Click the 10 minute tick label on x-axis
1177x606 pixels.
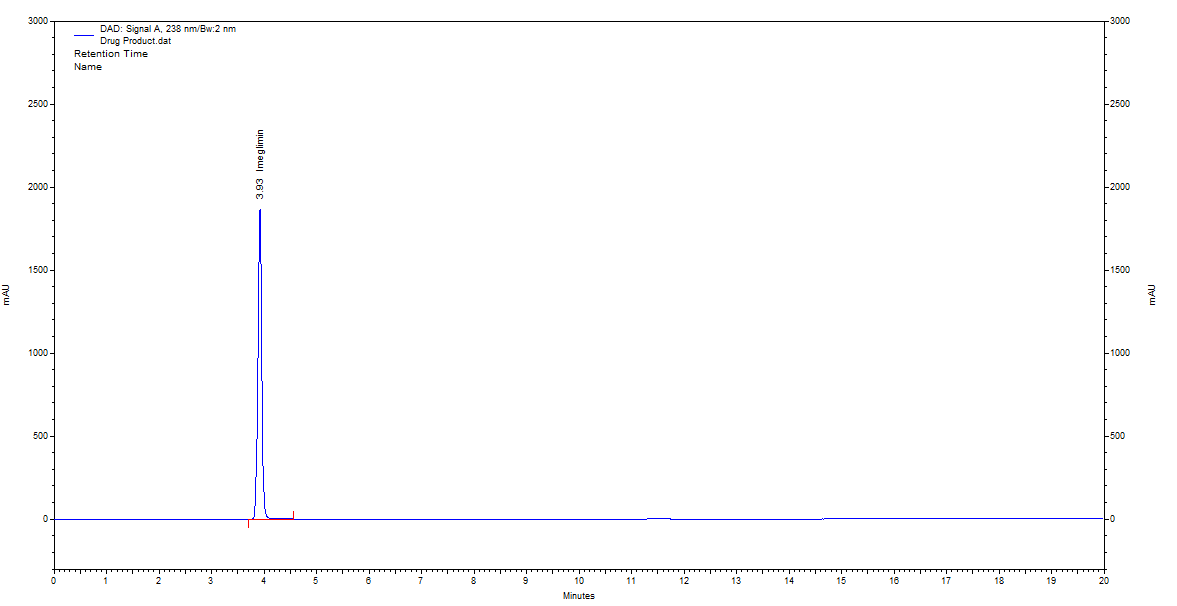[x=578, y=580]
